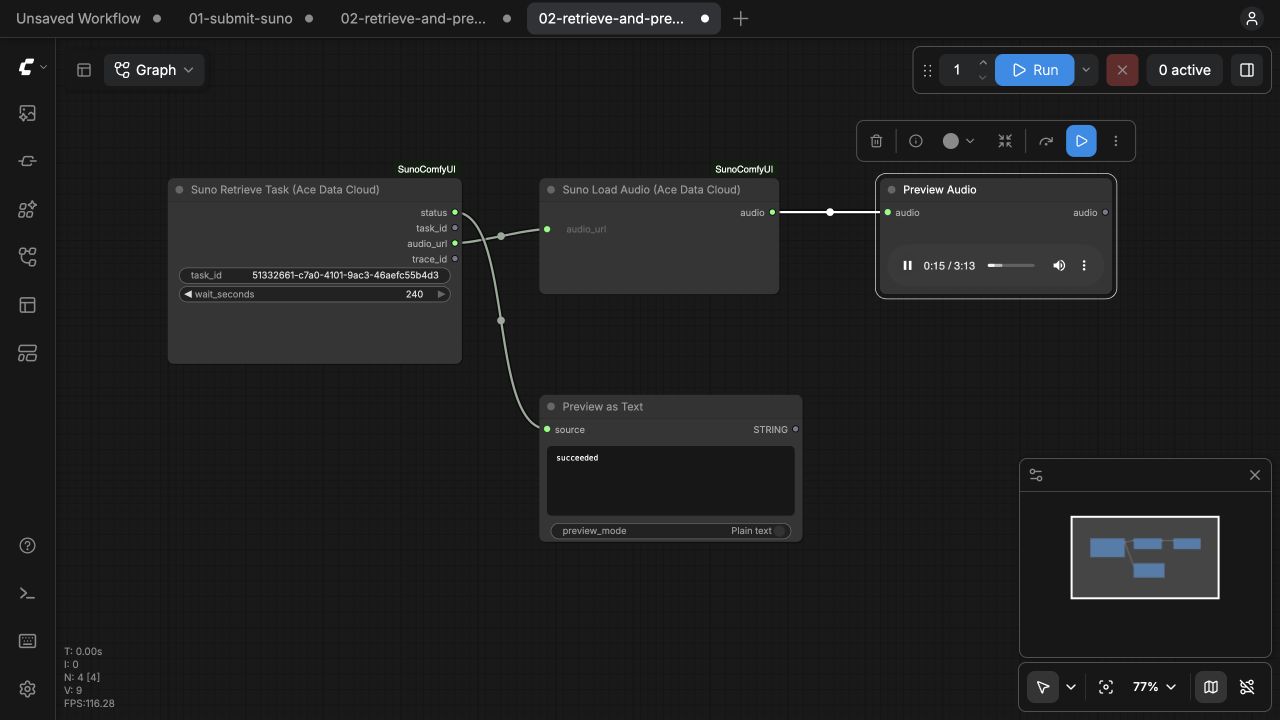1280x720 pixels.
Task: Switch to the 01-submit-suno tab
Action: click(x=250, y=18)
